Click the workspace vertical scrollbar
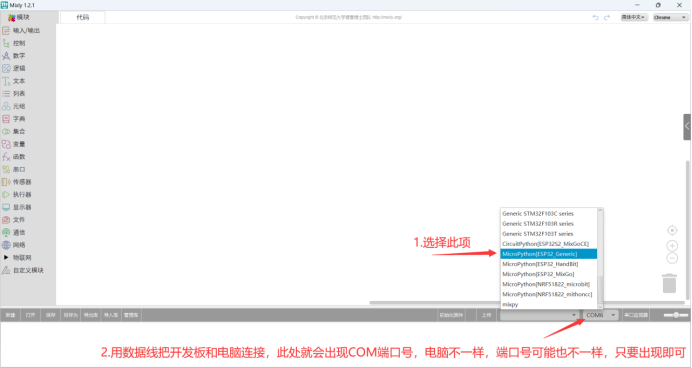This screenshot has width=692, height=368. point(687,230)
